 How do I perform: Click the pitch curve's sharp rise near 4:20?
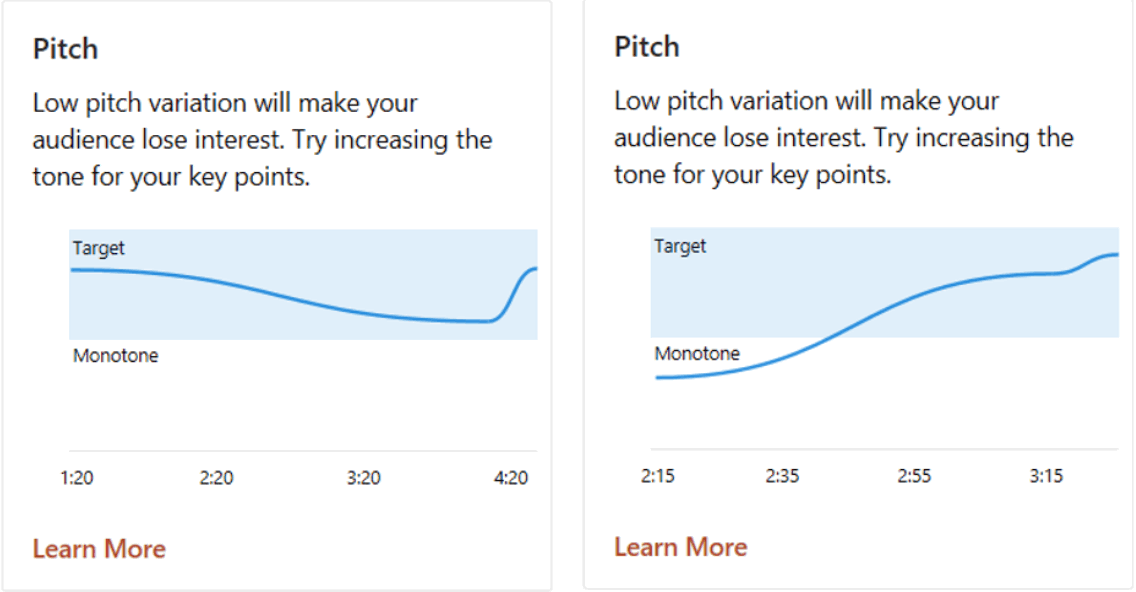click(512, 293)
